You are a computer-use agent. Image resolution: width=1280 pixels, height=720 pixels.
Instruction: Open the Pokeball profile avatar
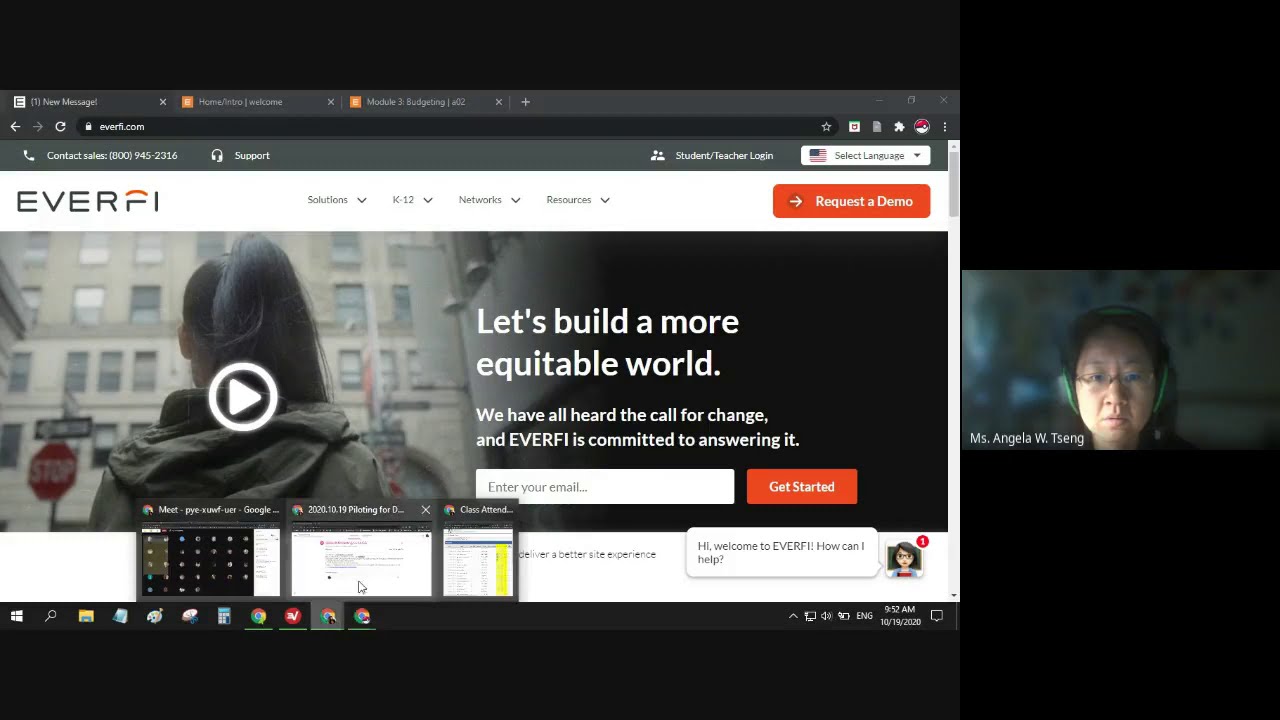click(922, 127)
